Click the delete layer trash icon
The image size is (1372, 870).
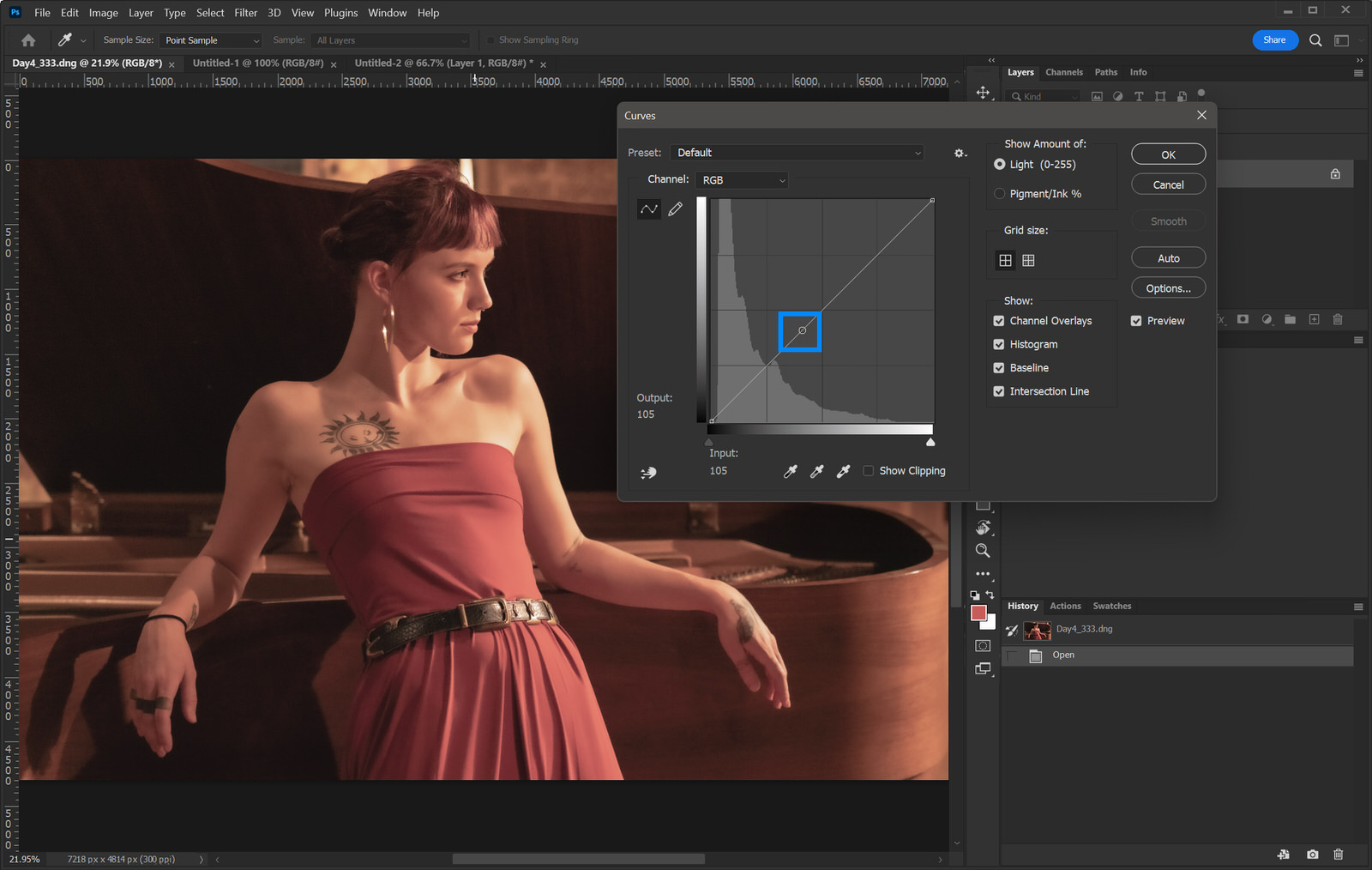point(1338,319)
